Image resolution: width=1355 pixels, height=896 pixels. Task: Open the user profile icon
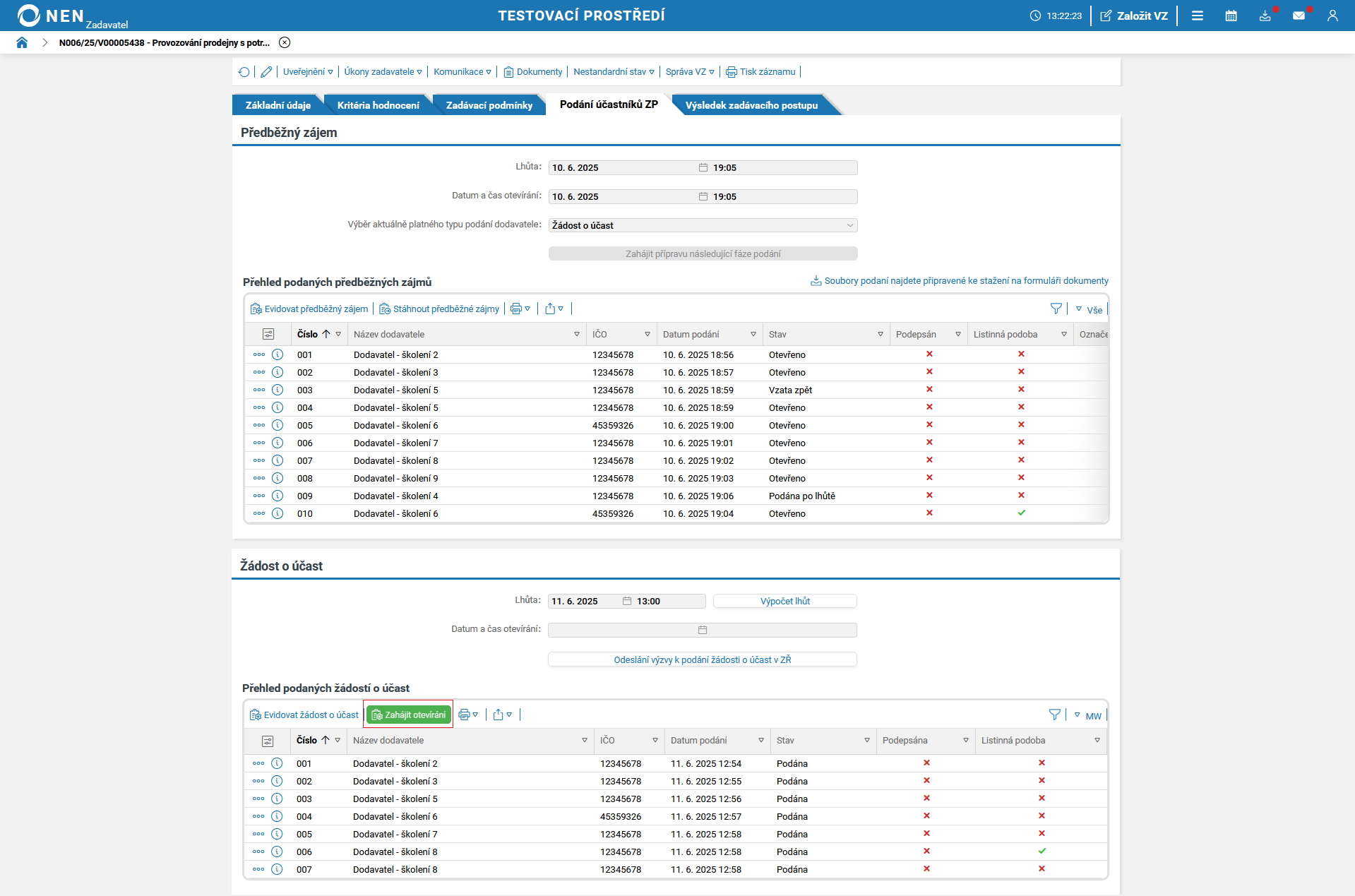[x=1332, y=16]
